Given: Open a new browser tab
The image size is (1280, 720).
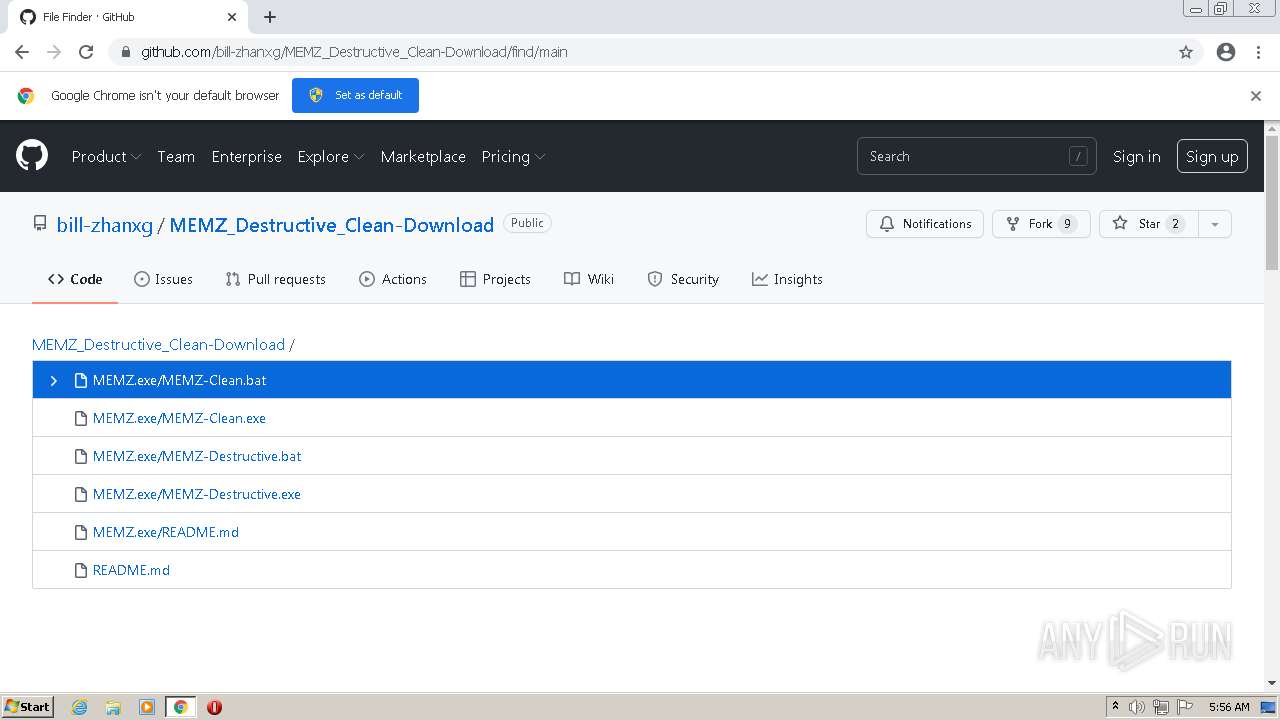Looking at the screenshot, I should tap(270, 17).
